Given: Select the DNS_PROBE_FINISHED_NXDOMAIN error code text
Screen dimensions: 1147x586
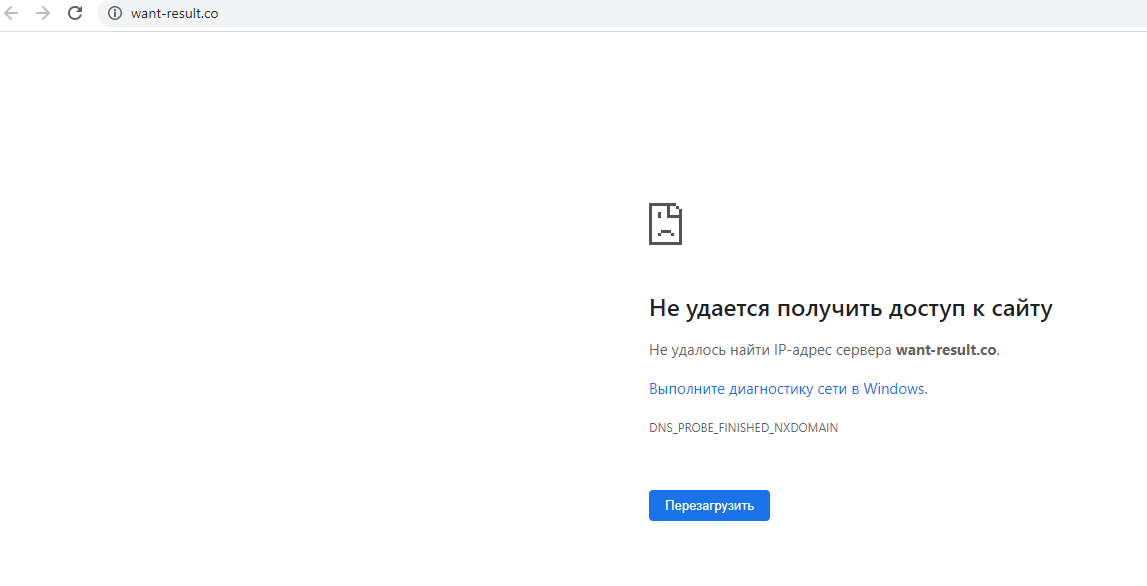Looking at the screenshot, I should pyautogui.click(x=743, y=428).
